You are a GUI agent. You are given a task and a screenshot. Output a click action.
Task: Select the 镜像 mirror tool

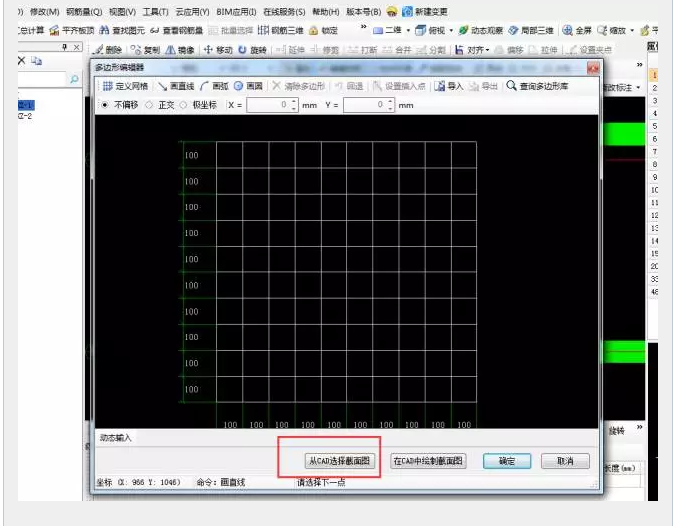[x=180, y=50]
